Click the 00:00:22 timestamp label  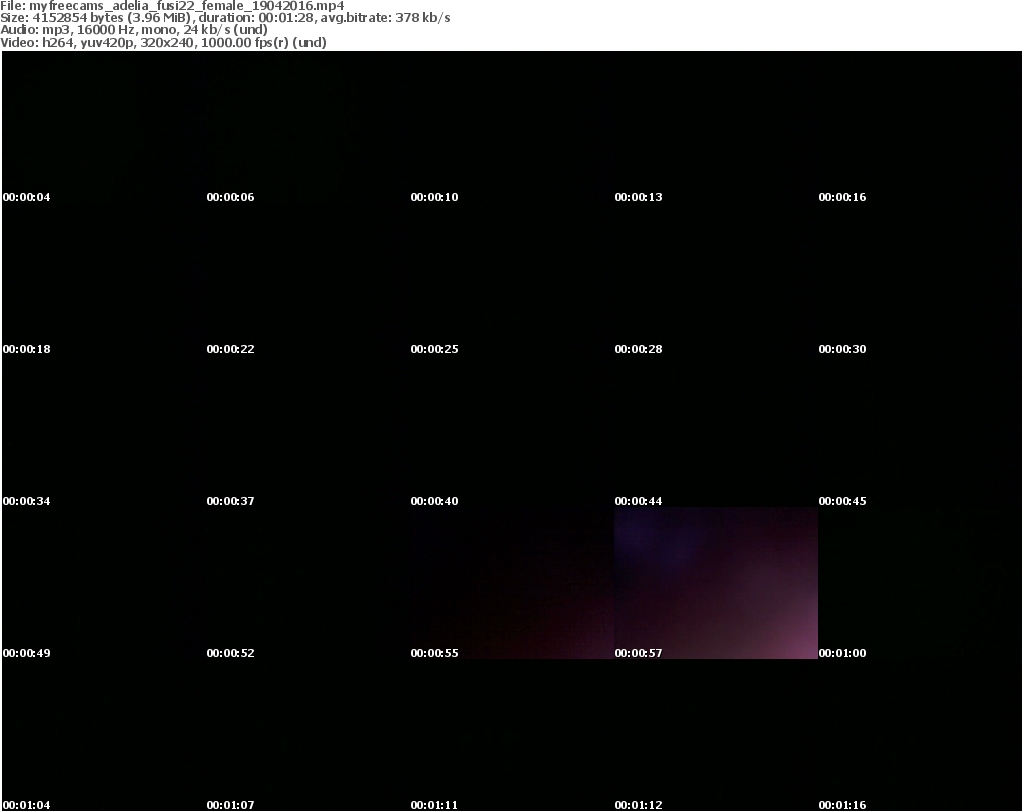click(231, 349)
